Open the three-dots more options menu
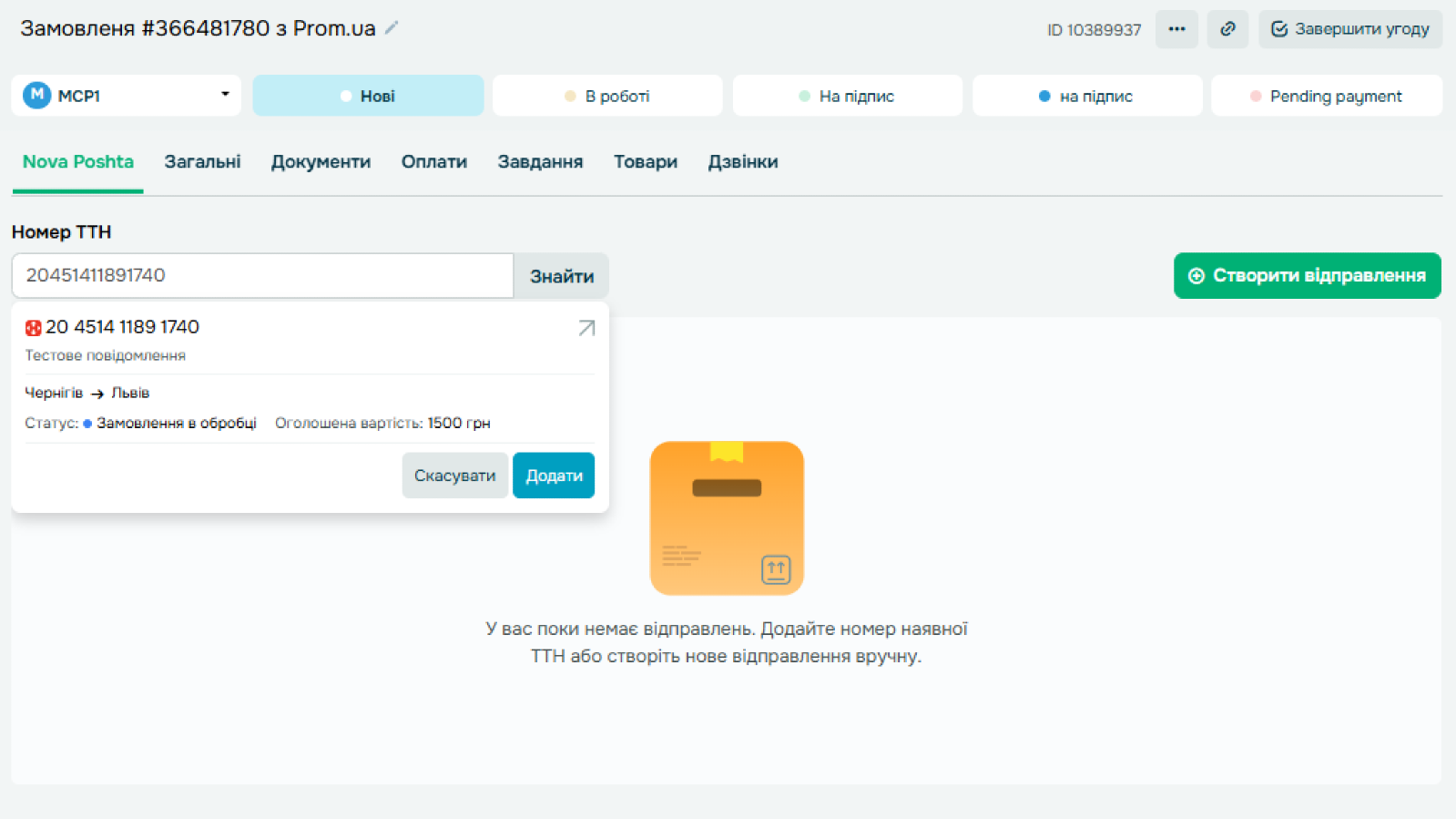 click(1176, 29)
